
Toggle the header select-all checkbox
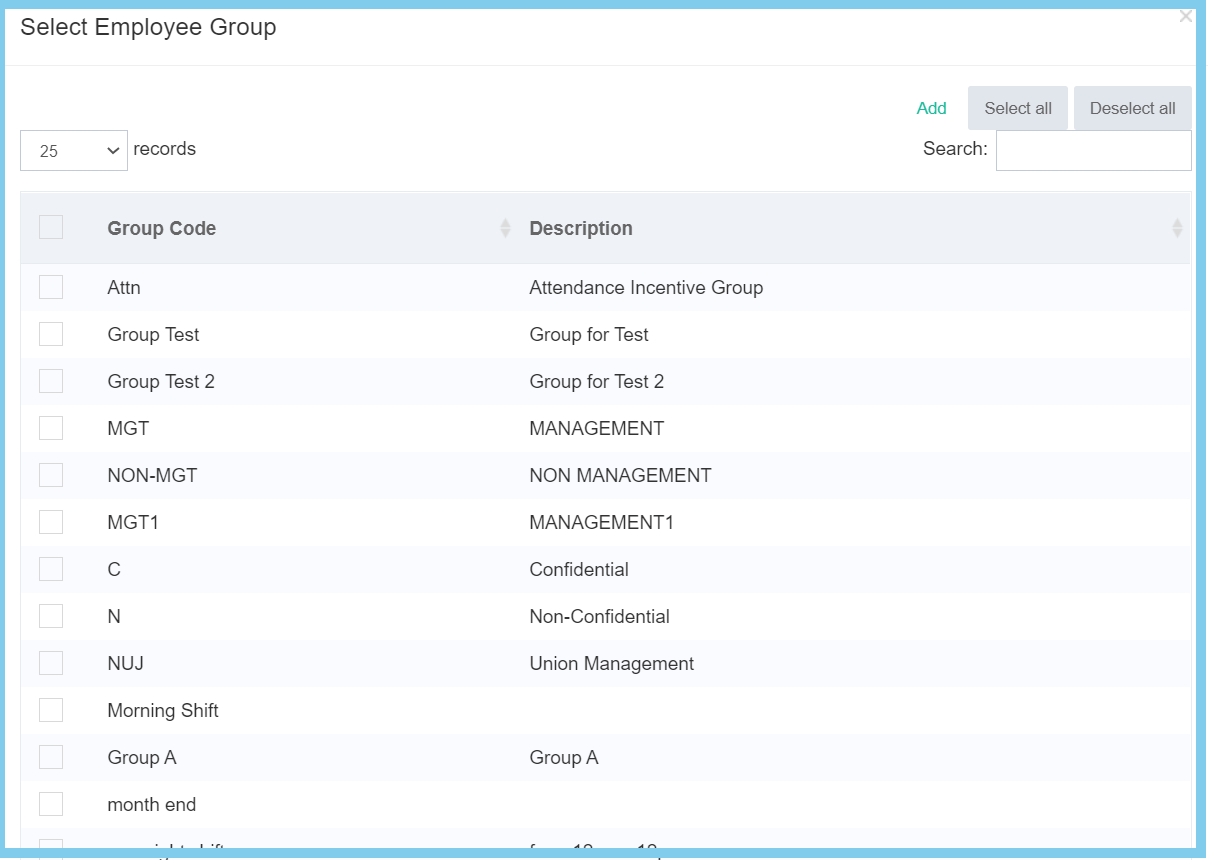pos(51,227)
